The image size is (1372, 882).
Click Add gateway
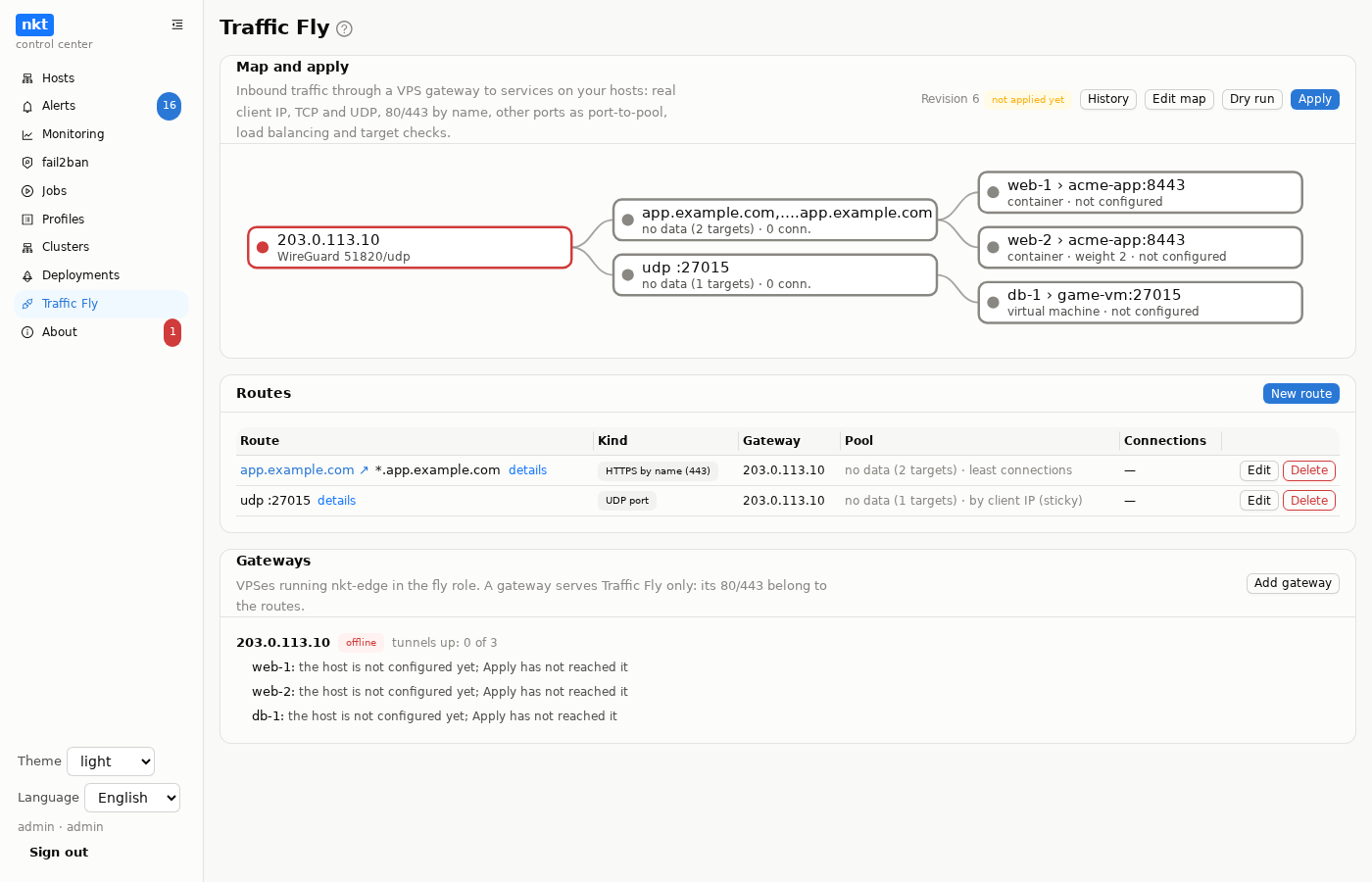pos(1293,583)
